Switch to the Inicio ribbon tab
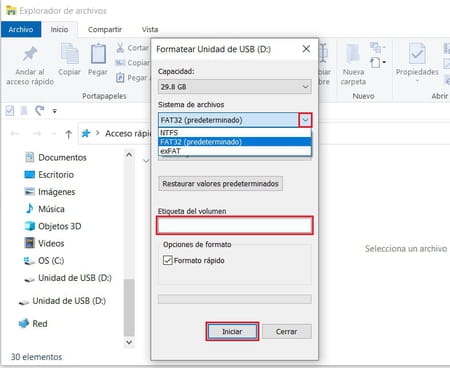Viewport: 450px width, 368px height. point(59,29)
